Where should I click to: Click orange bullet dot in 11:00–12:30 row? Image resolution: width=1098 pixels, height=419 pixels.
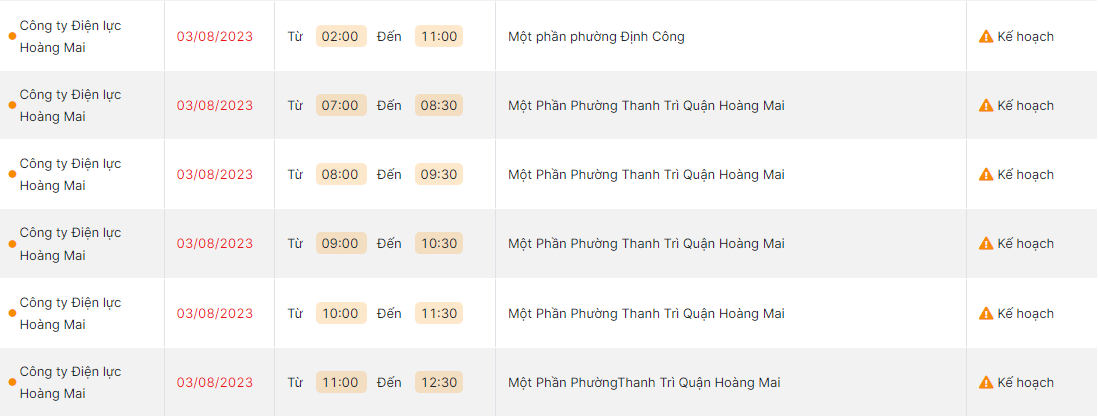click(x=12, y=383)
